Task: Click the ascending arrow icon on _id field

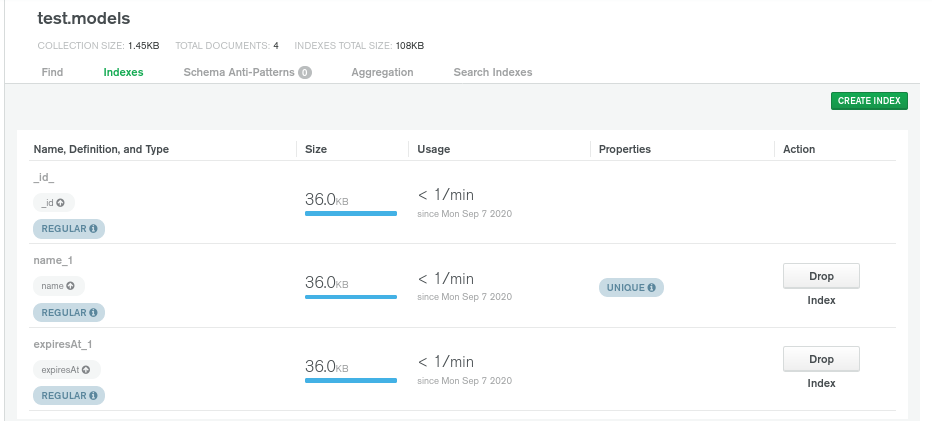Action: (x=60, y=203)
